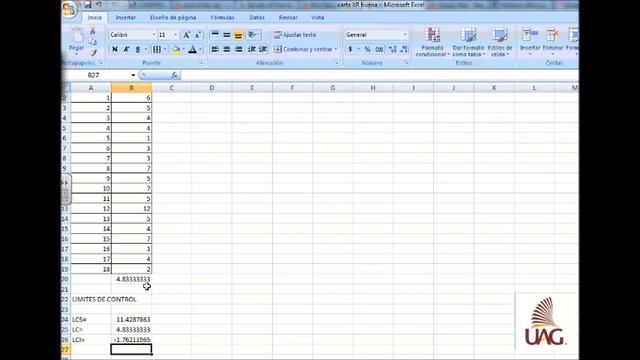Increase decimal places icon

click(393, 49)
